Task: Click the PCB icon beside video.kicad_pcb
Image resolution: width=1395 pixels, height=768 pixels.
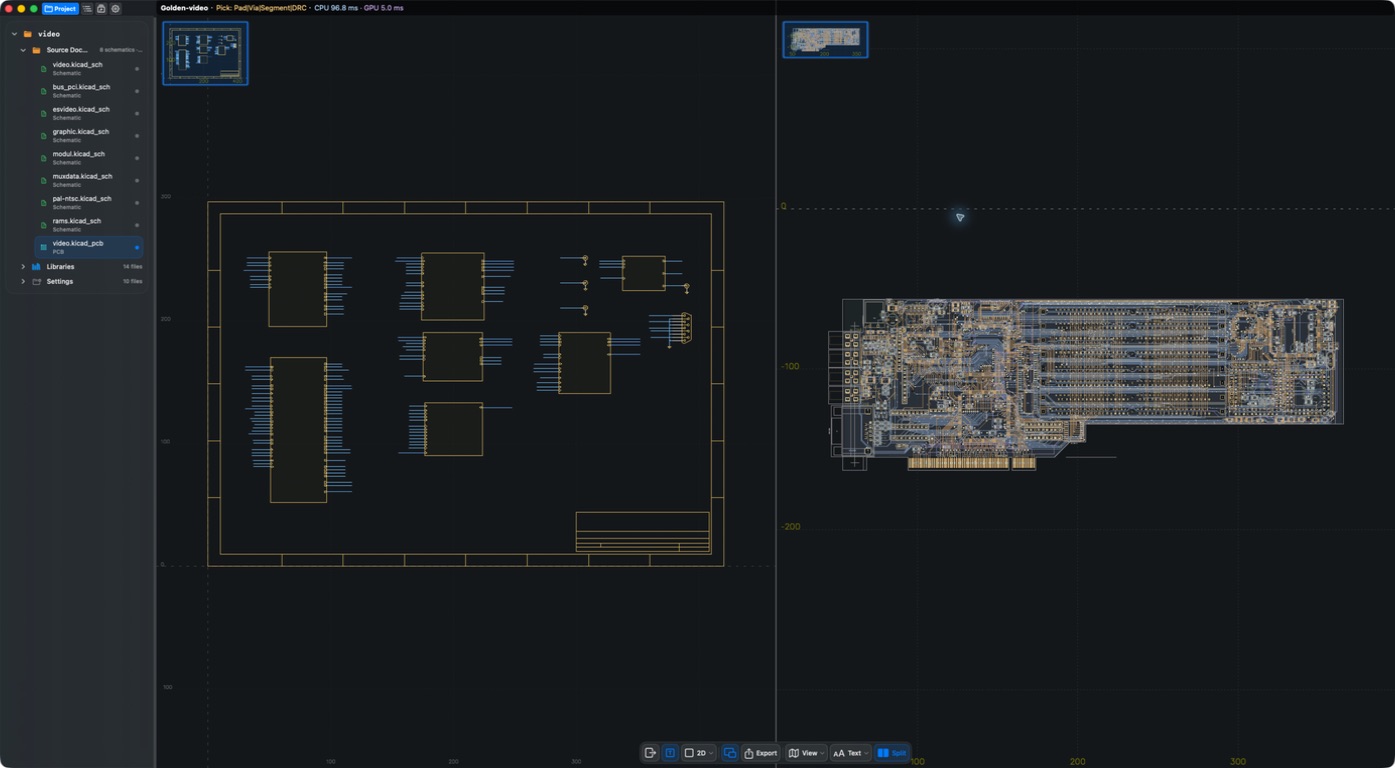Action: tap(44, 247)
